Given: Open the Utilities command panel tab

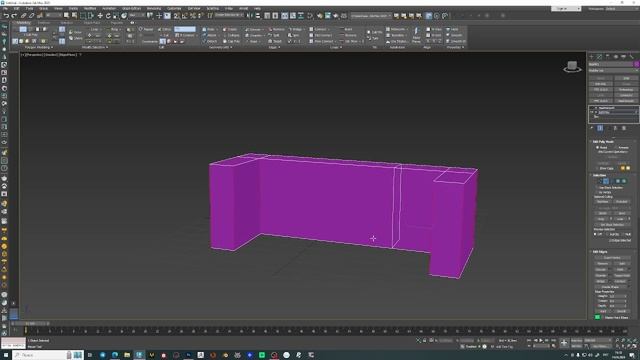Looking at the screenshot, I should (x=632, y=57).
